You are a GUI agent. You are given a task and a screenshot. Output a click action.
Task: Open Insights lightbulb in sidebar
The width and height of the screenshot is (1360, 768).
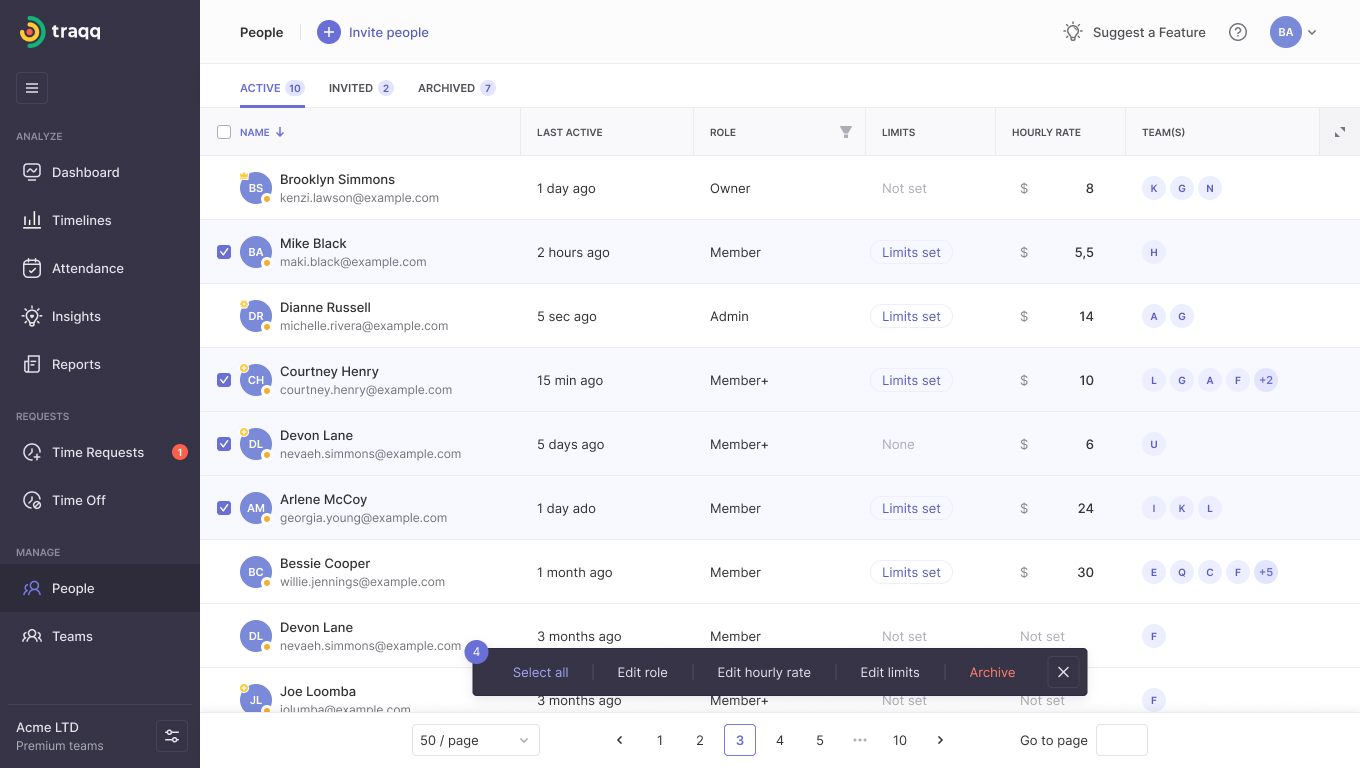[x=32, y=316]
